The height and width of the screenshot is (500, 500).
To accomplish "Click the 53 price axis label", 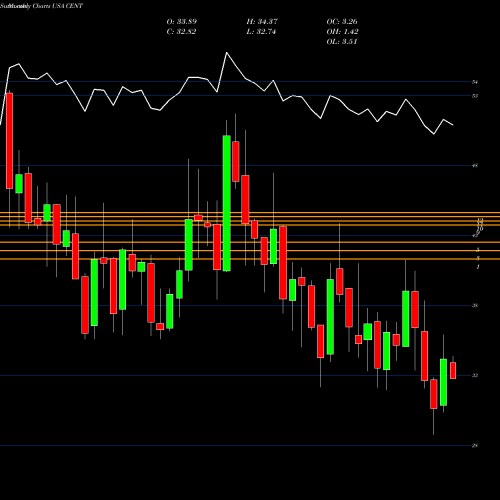I will [475, 96].
